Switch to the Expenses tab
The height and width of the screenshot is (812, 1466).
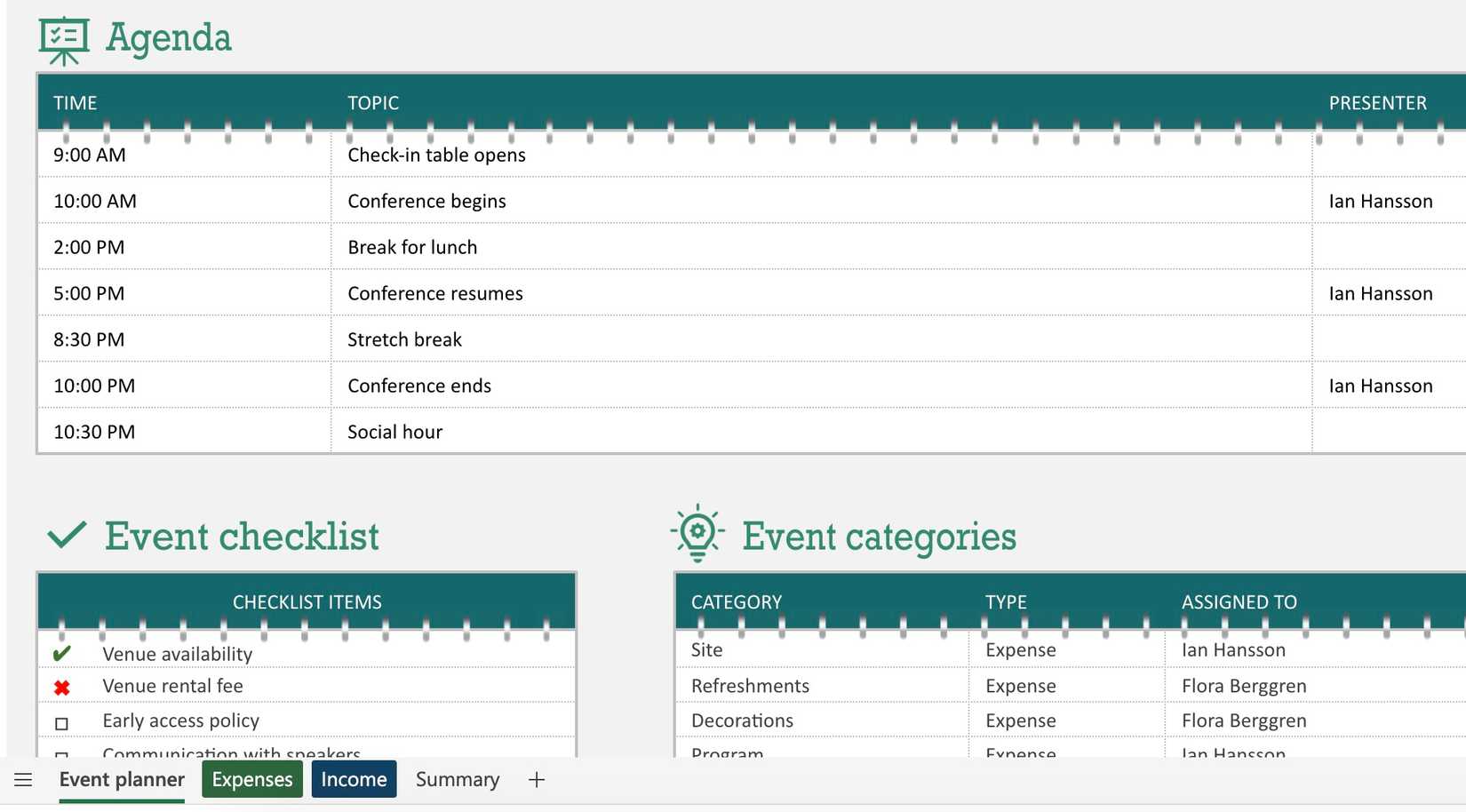[x=251, y=779]
